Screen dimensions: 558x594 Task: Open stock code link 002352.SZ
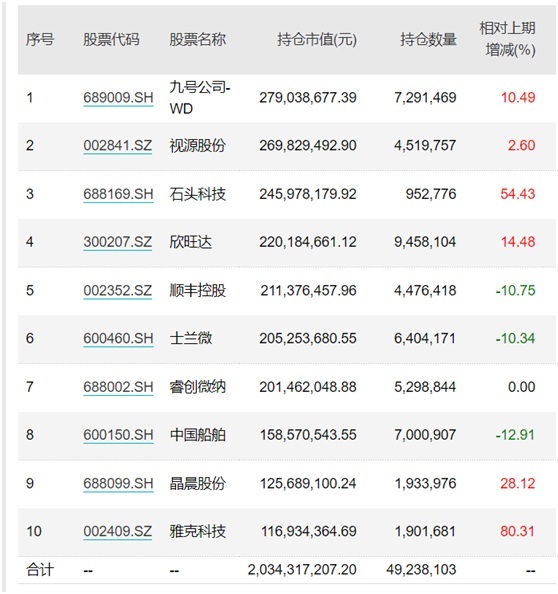coord(117,291)
